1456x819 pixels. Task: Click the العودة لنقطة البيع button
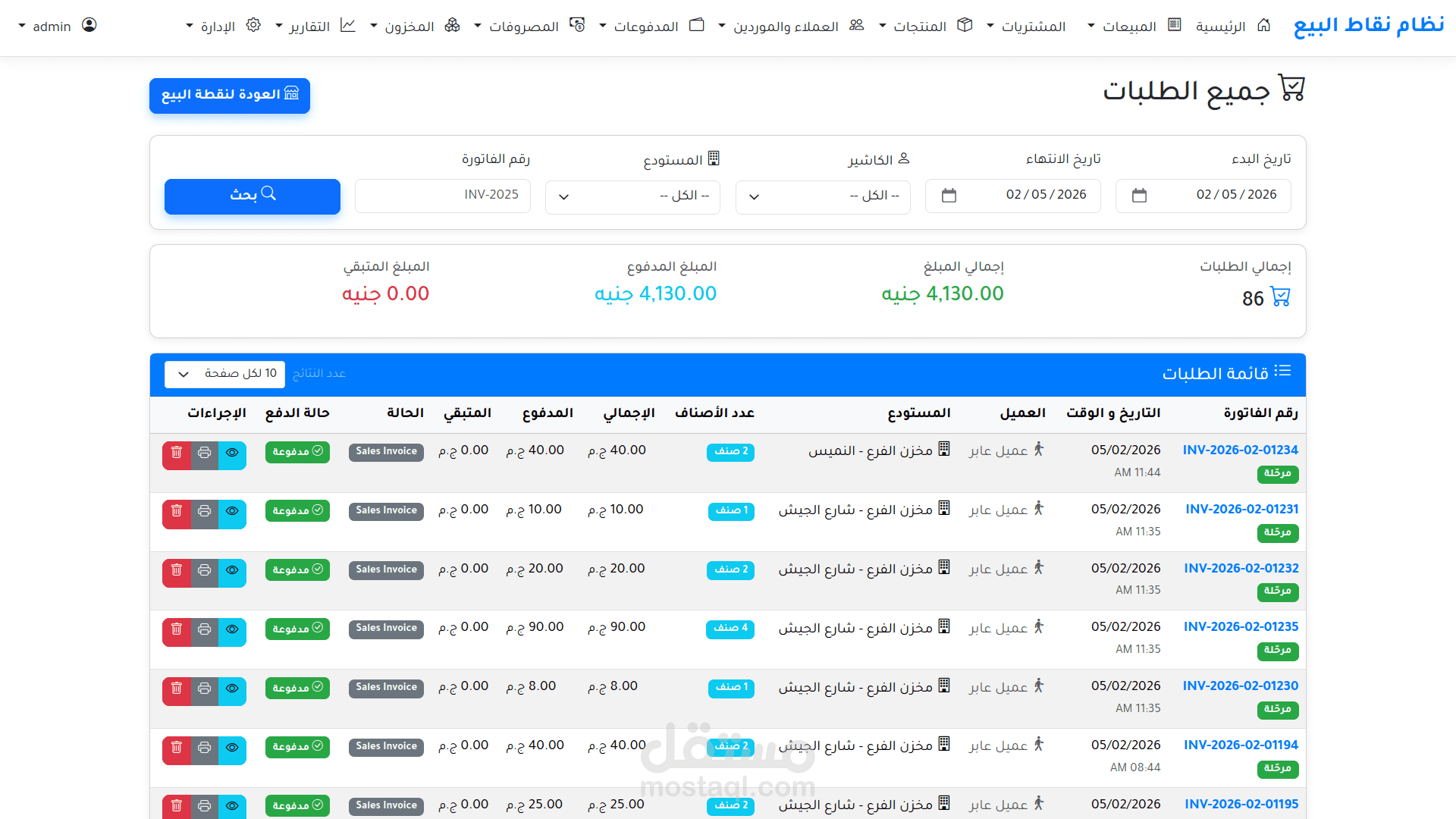230,95
